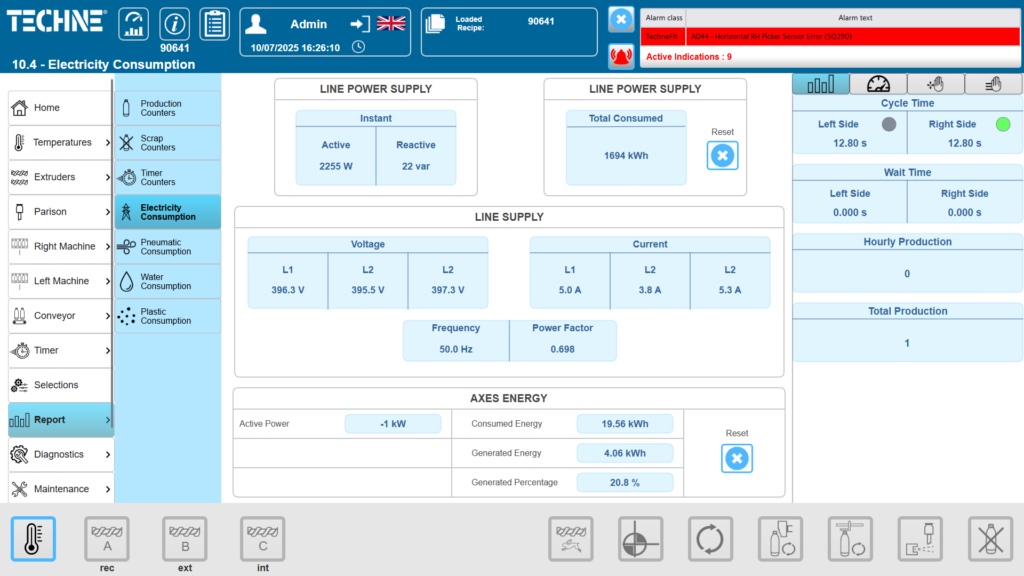The width and height of the screenshot is (1024, 576).
Task: Switch to the hand with plus arrows tab
Action: (936, 84)
